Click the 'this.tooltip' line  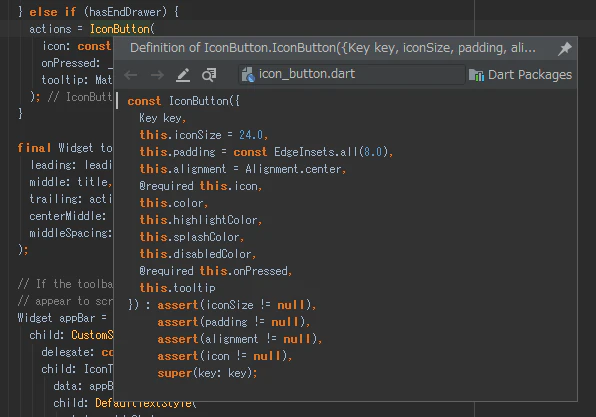[x=177, y=288]
